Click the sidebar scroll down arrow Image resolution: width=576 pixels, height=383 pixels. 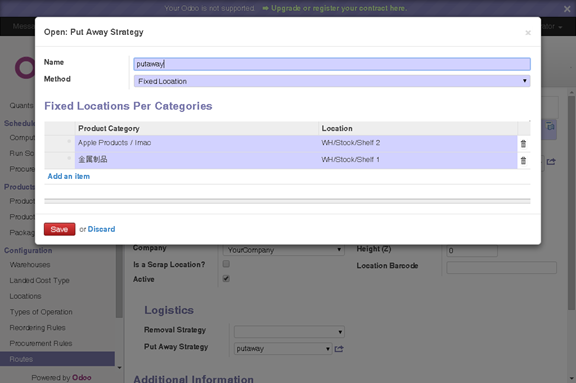tap(119, 368)
